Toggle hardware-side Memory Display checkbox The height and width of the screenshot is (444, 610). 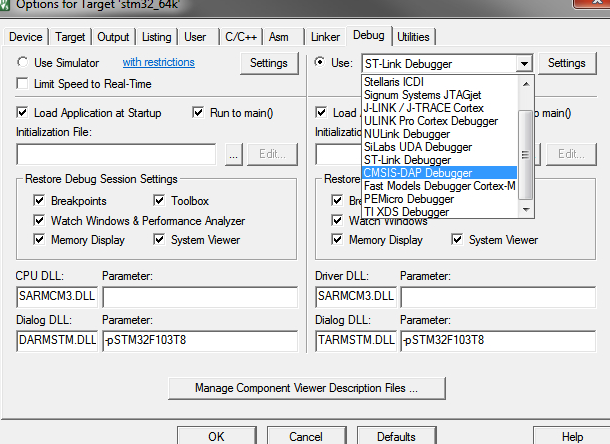coord(337,240)
